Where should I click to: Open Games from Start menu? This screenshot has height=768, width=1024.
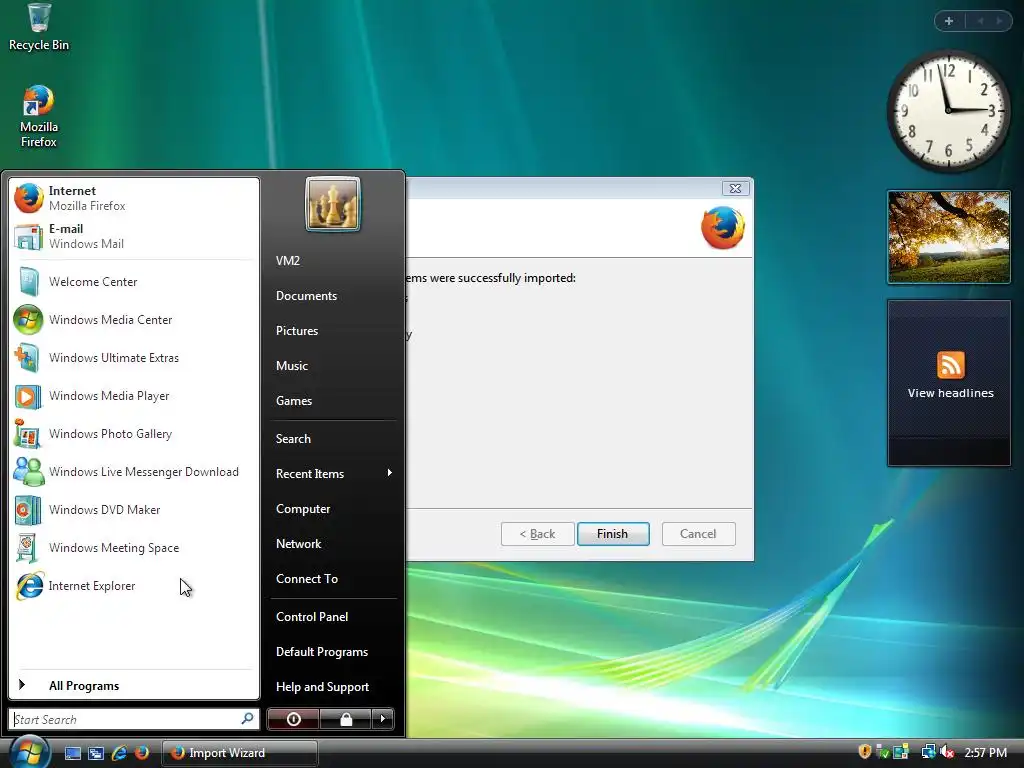click(x=333, y=401)
